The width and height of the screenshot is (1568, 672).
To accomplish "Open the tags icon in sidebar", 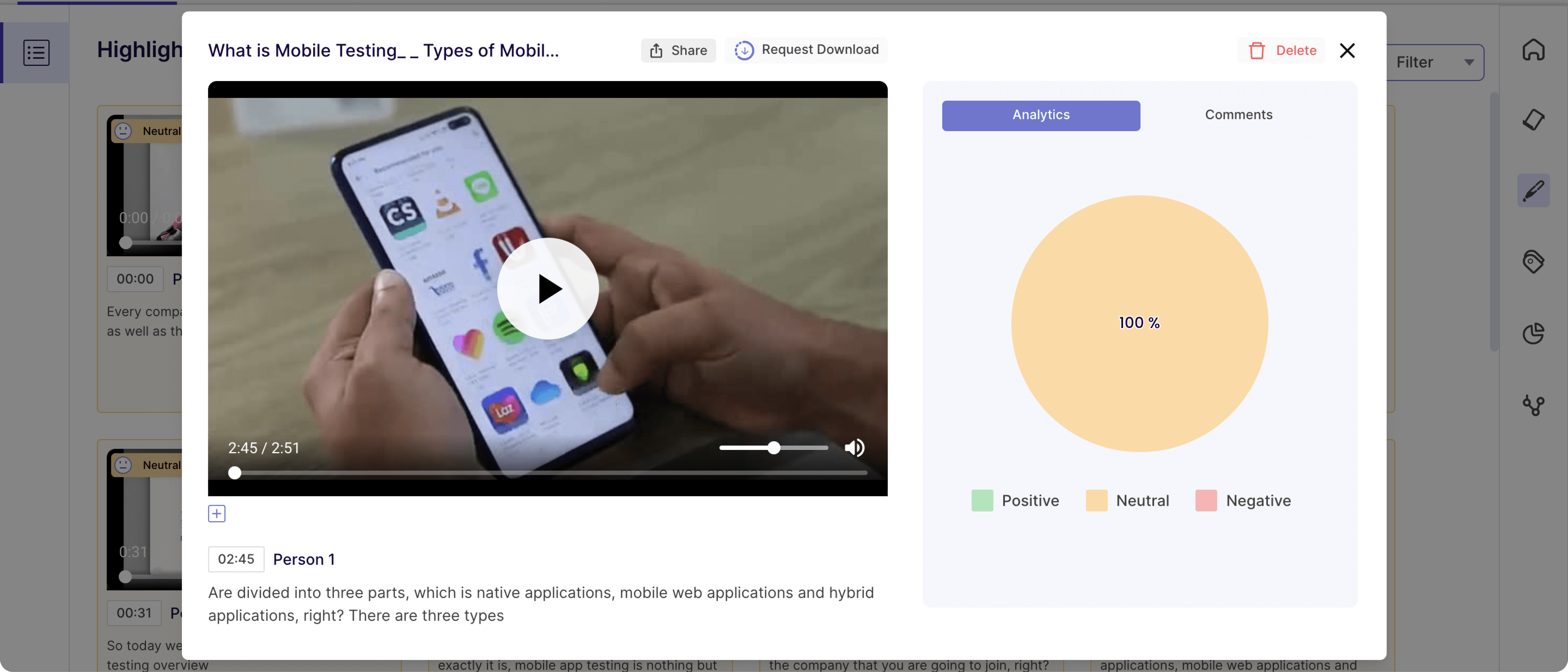I will pos(1533,262).
